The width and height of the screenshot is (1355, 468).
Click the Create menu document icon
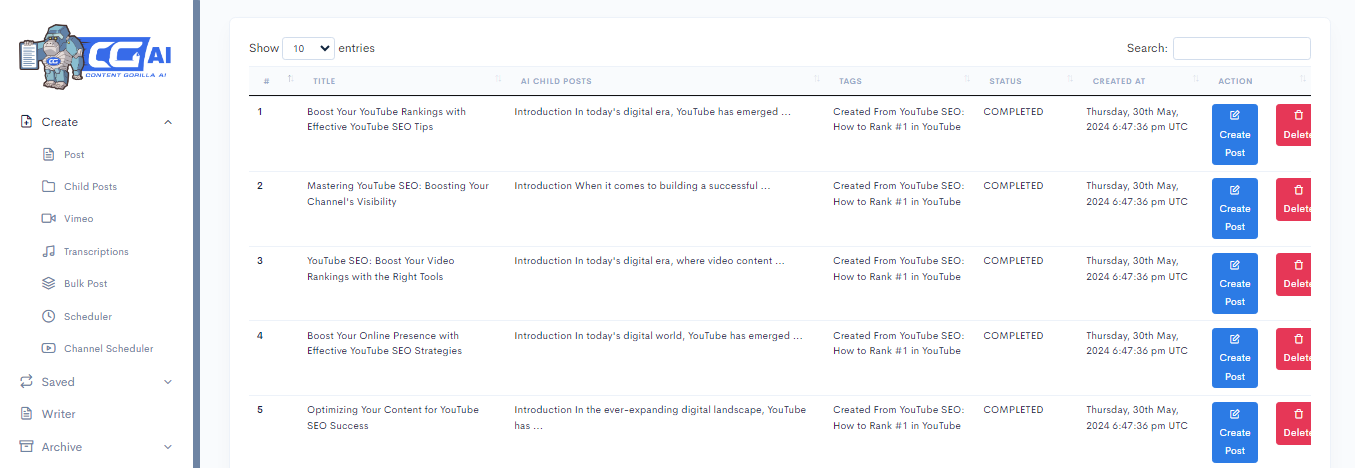click(27, 122)
